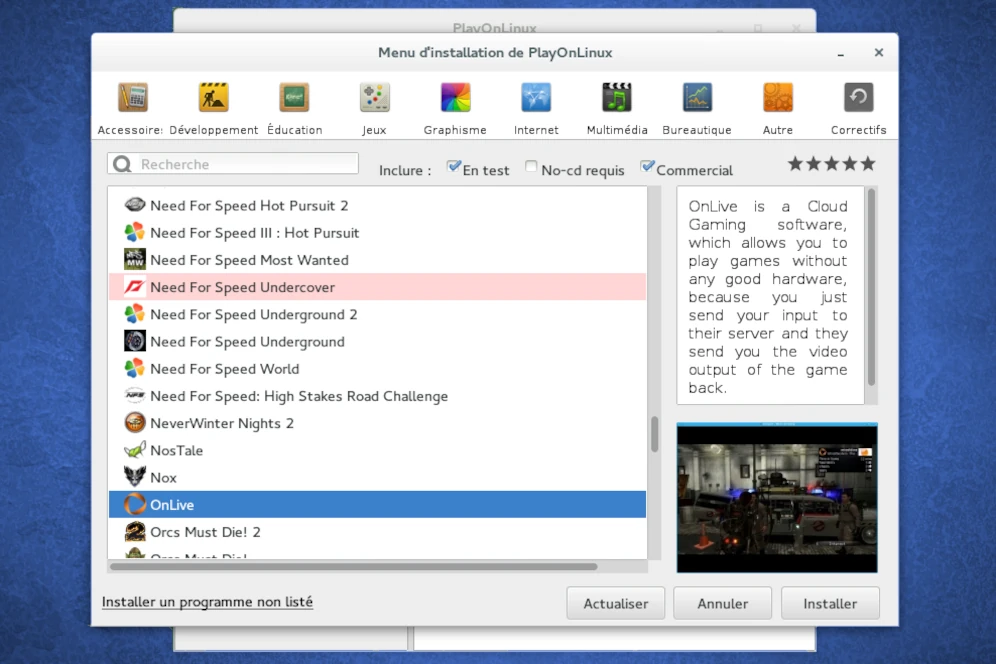The height and width of the screenshot is (664, 996).
Task: Click the NeverWinter Nights 2 icon
Action: (135, 423)
